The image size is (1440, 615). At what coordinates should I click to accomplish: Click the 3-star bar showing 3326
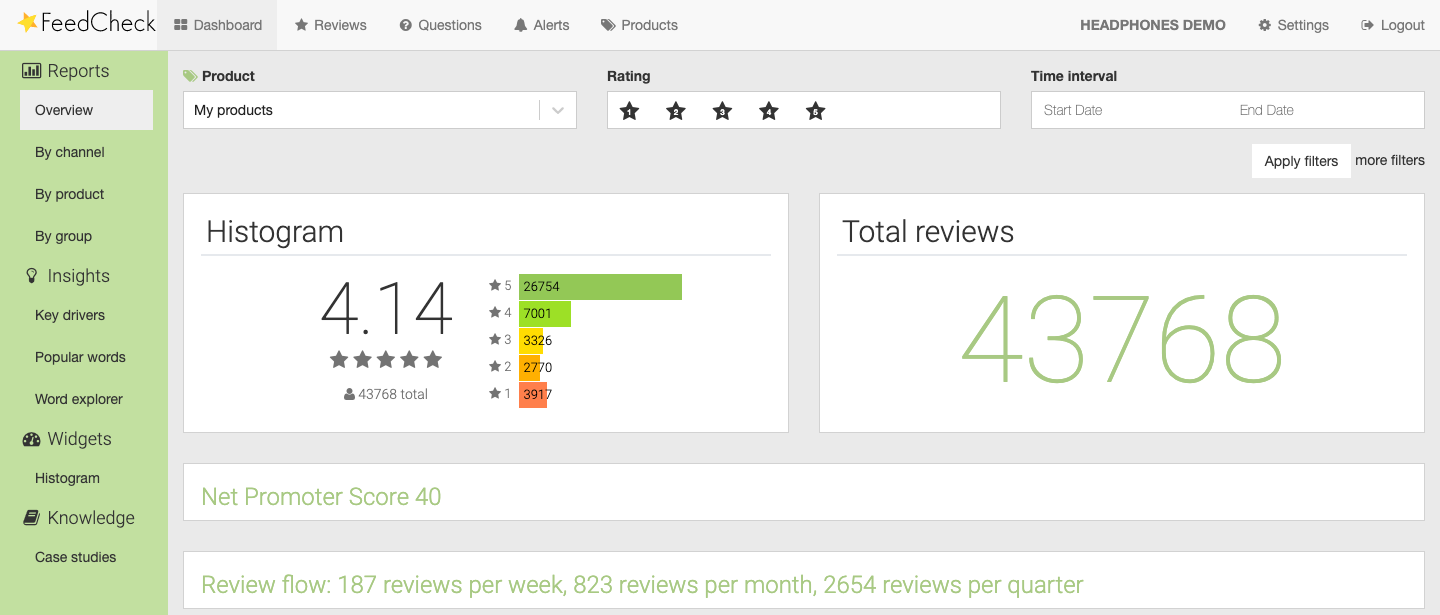tap(531, 341)
